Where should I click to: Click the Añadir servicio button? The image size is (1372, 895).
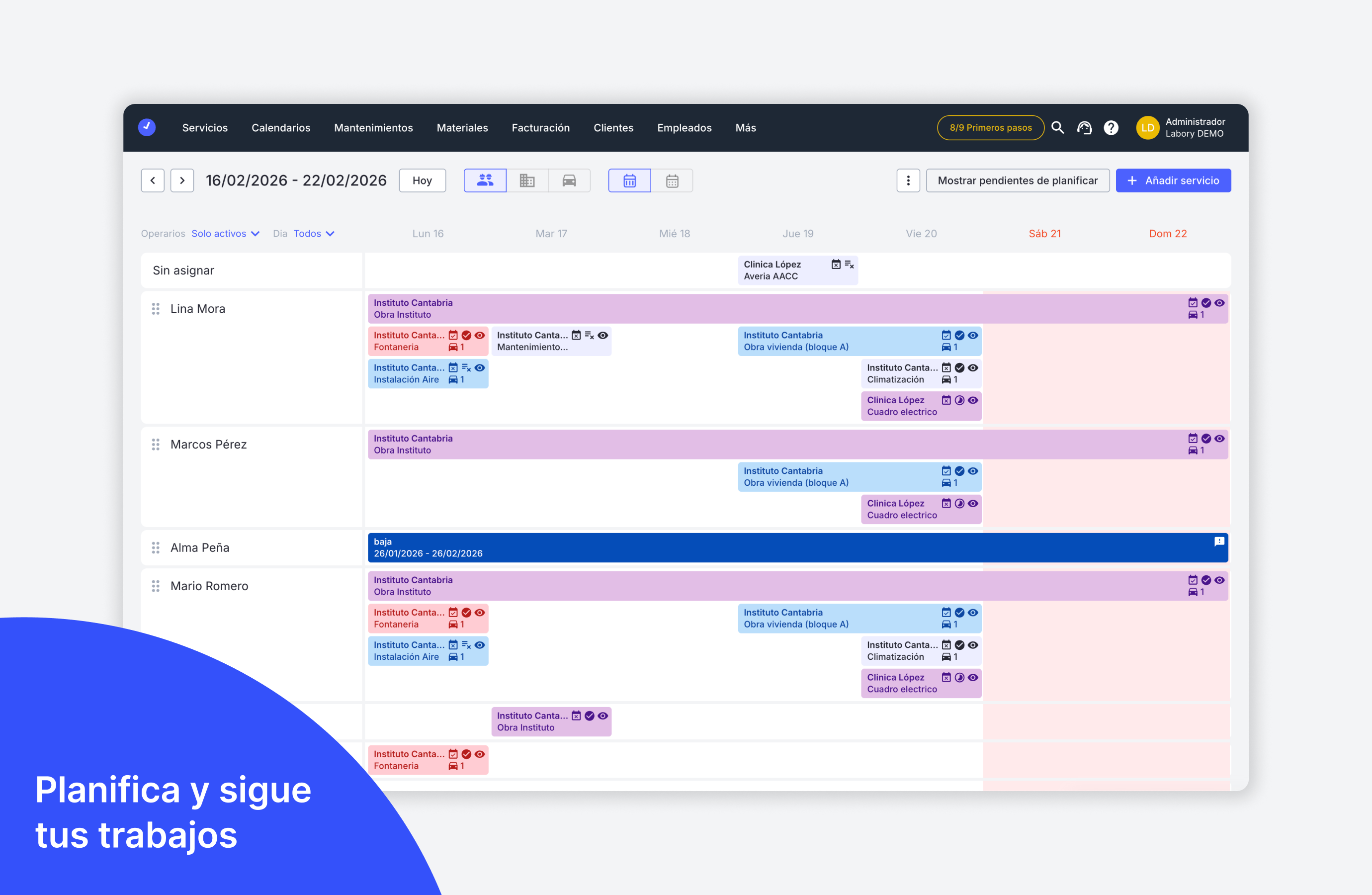pyautogui.click(x=1173, y=180)
